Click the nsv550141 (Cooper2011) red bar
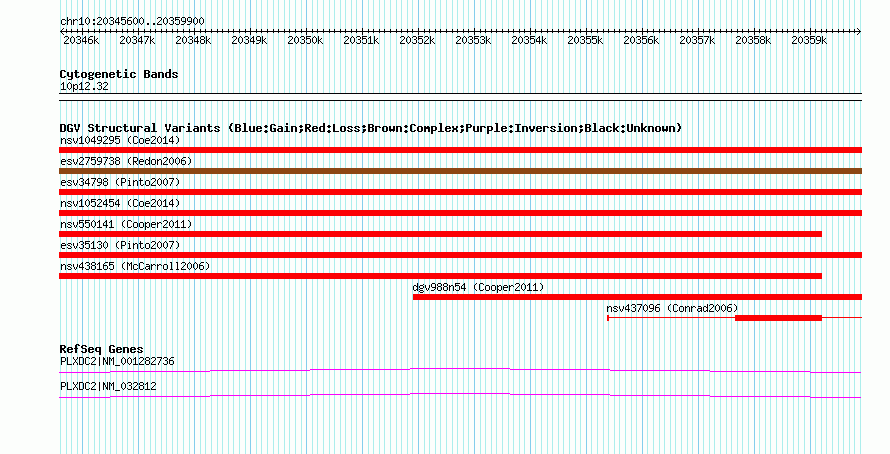The image size is (890, 454). pyautogui.click(x=440, y=234)
